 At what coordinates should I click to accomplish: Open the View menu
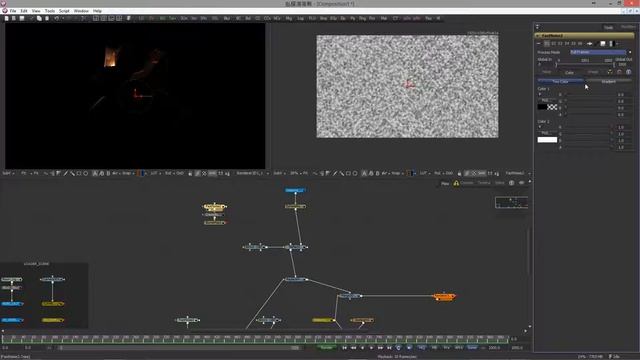[36, 11]
